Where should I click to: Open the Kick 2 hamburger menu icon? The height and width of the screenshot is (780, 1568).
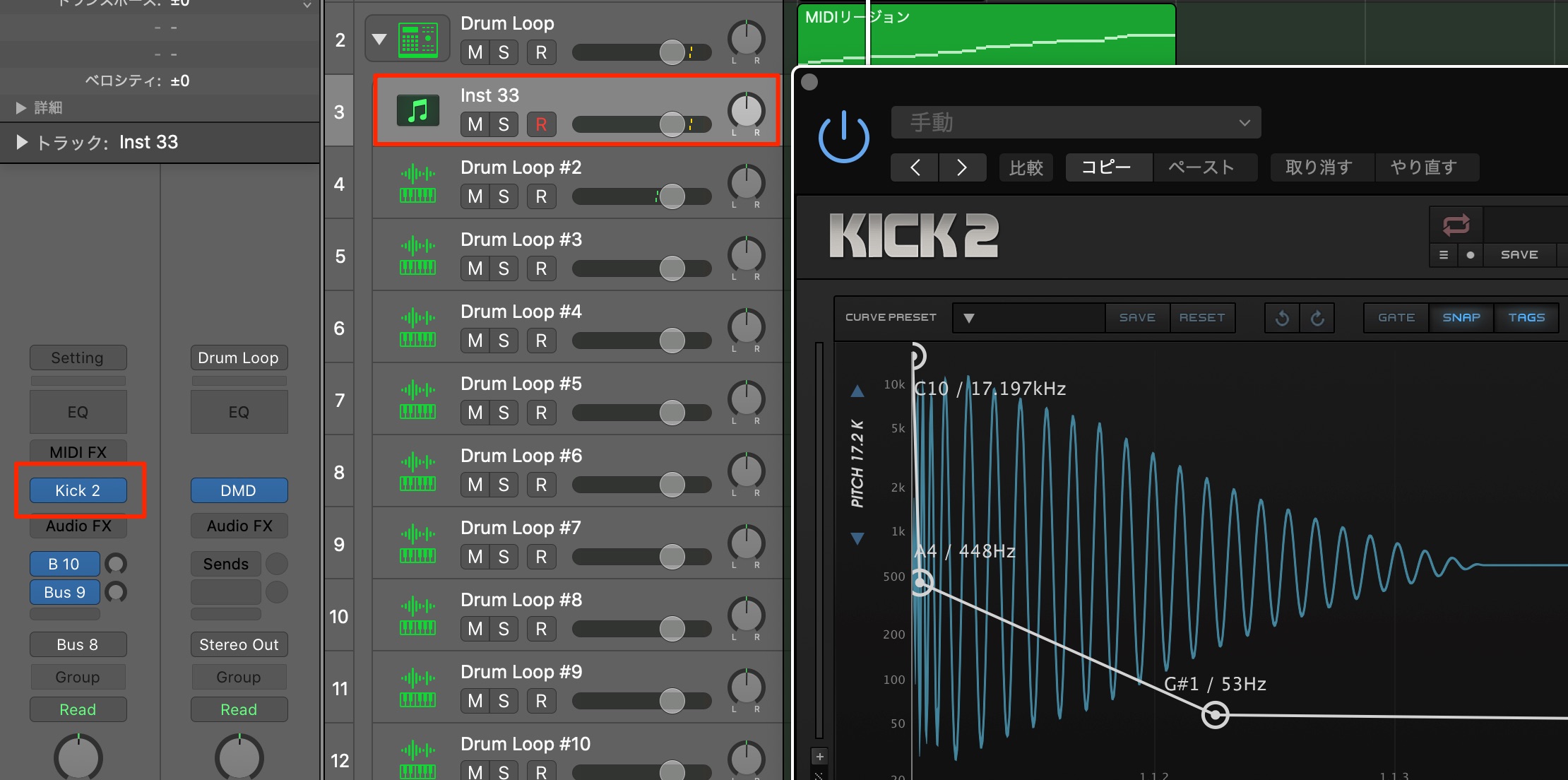coord(1444,255)
